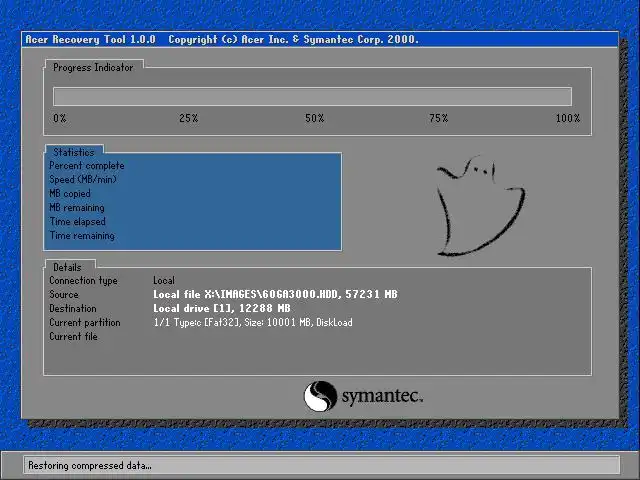
Task: Select the Progress Indicator group label
Action: coord(93,67)
